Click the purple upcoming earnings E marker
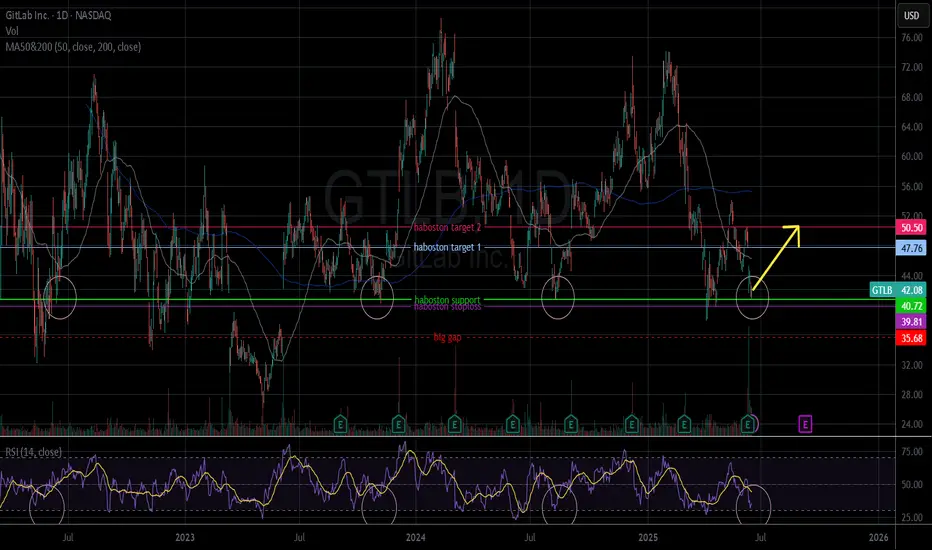Image resolution: width=932 pixels, height=550 pixels. point(805,424)
